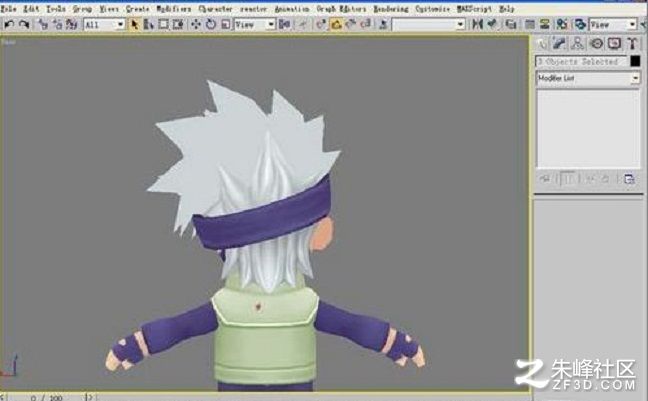648x401 pixels.
Task: Toggle Window/Crossing selection mode
Action: (x=178, y=25)
